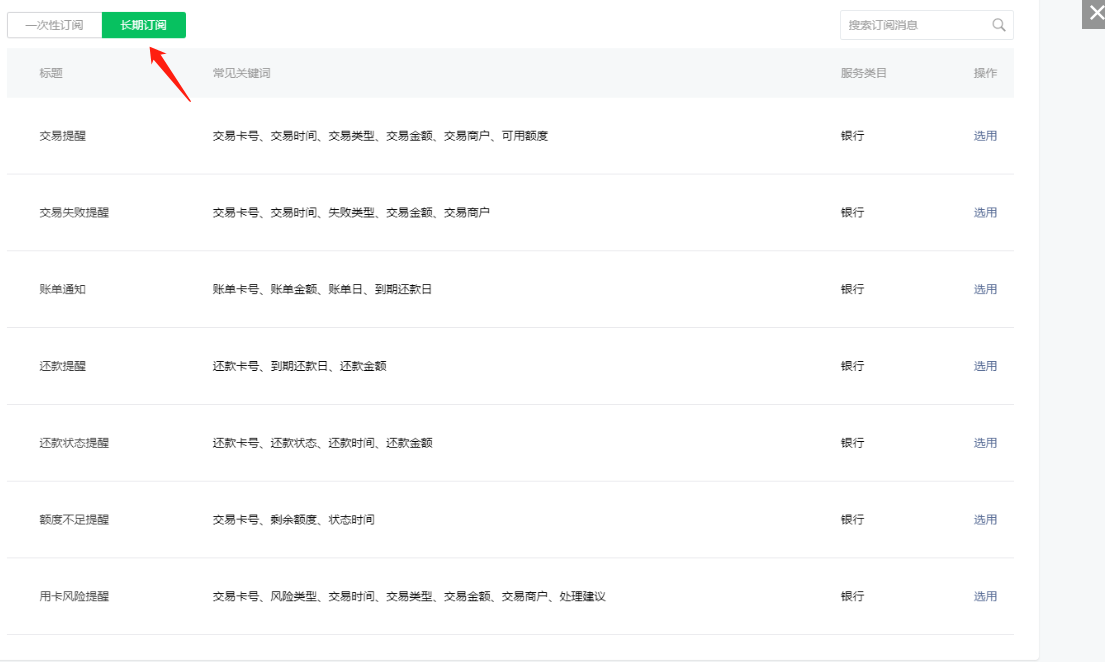Click the 服务类目 column header

[x=863, y=73]
